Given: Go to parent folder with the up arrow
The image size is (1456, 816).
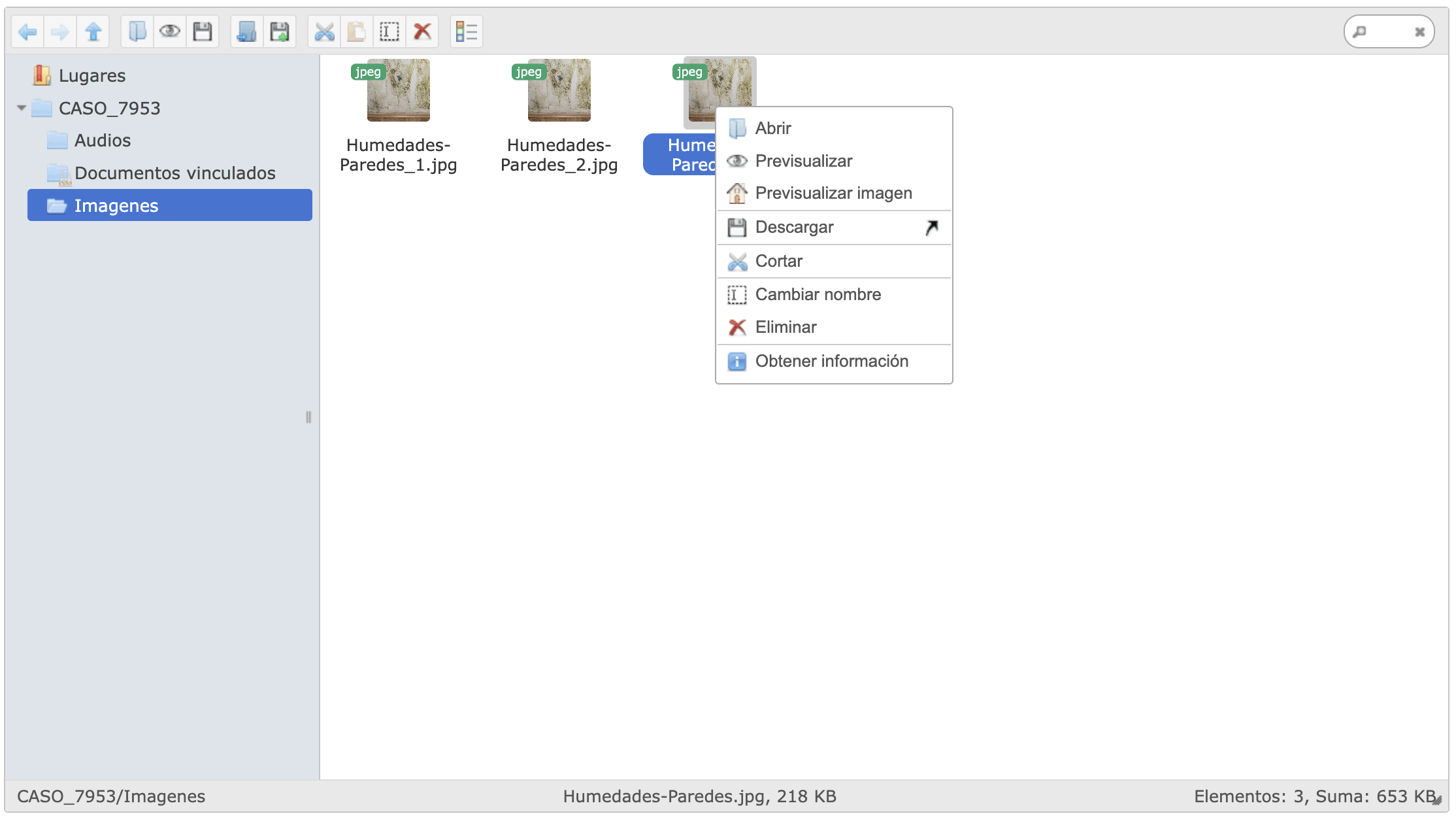Looking at the screenshot, I should pyautogui.click(x=93, y=31).
